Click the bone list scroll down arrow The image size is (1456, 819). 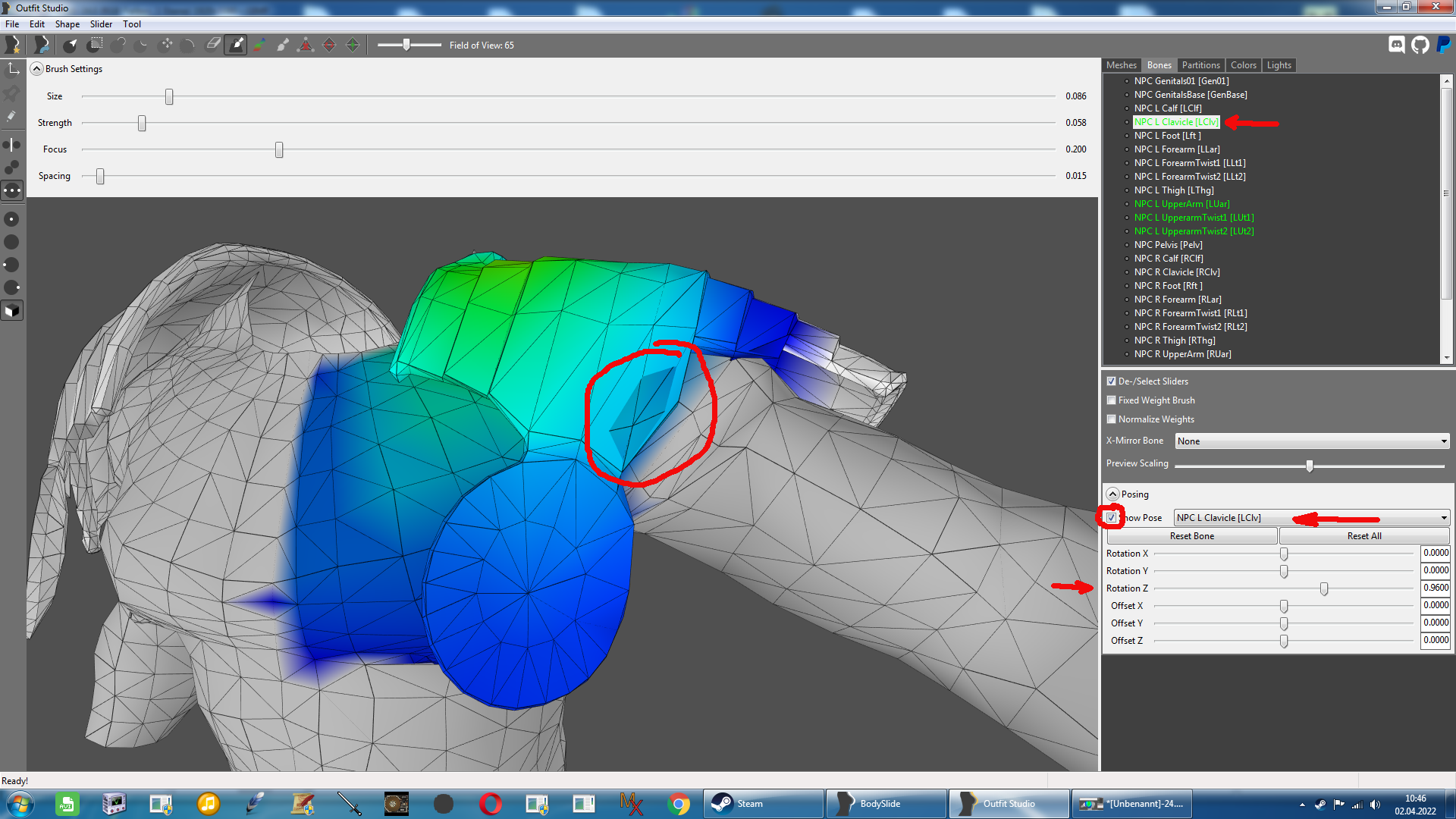(1446, 358)
